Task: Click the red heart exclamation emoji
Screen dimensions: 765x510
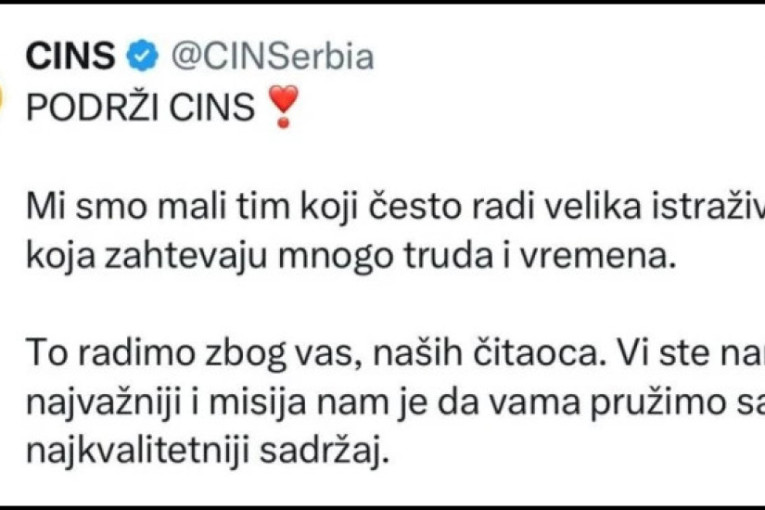Action: [x=285, y=107]
